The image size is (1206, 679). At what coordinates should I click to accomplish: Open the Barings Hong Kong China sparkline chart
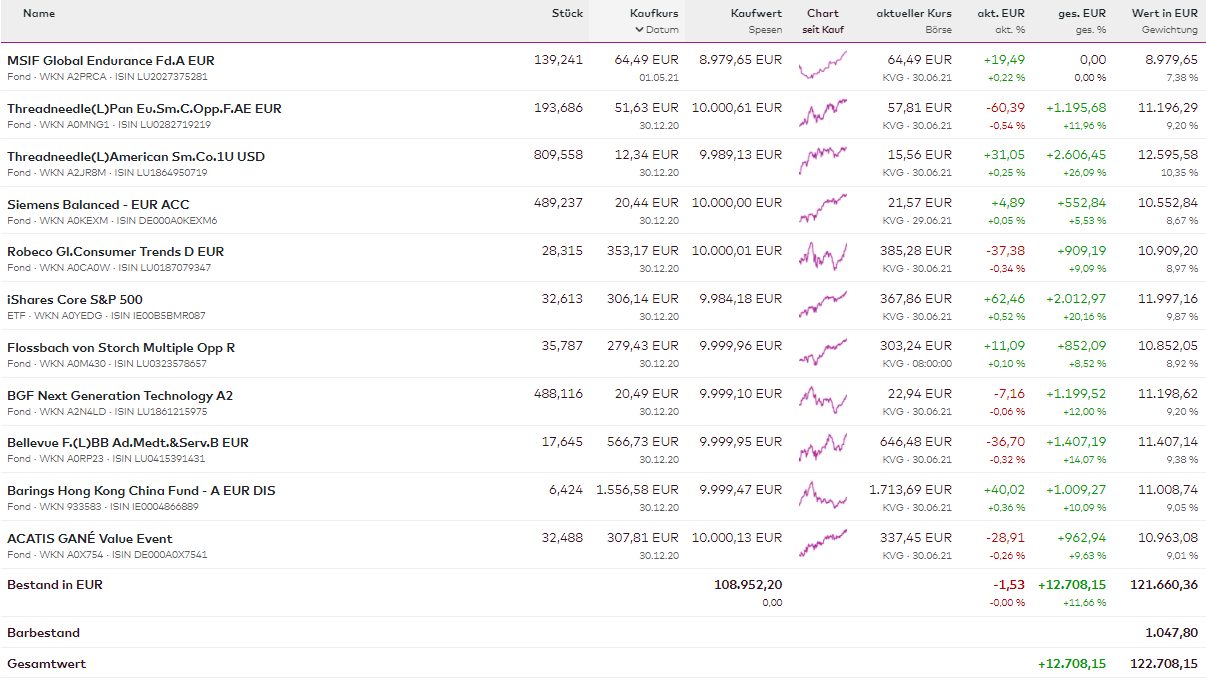[x=823, y=496]
